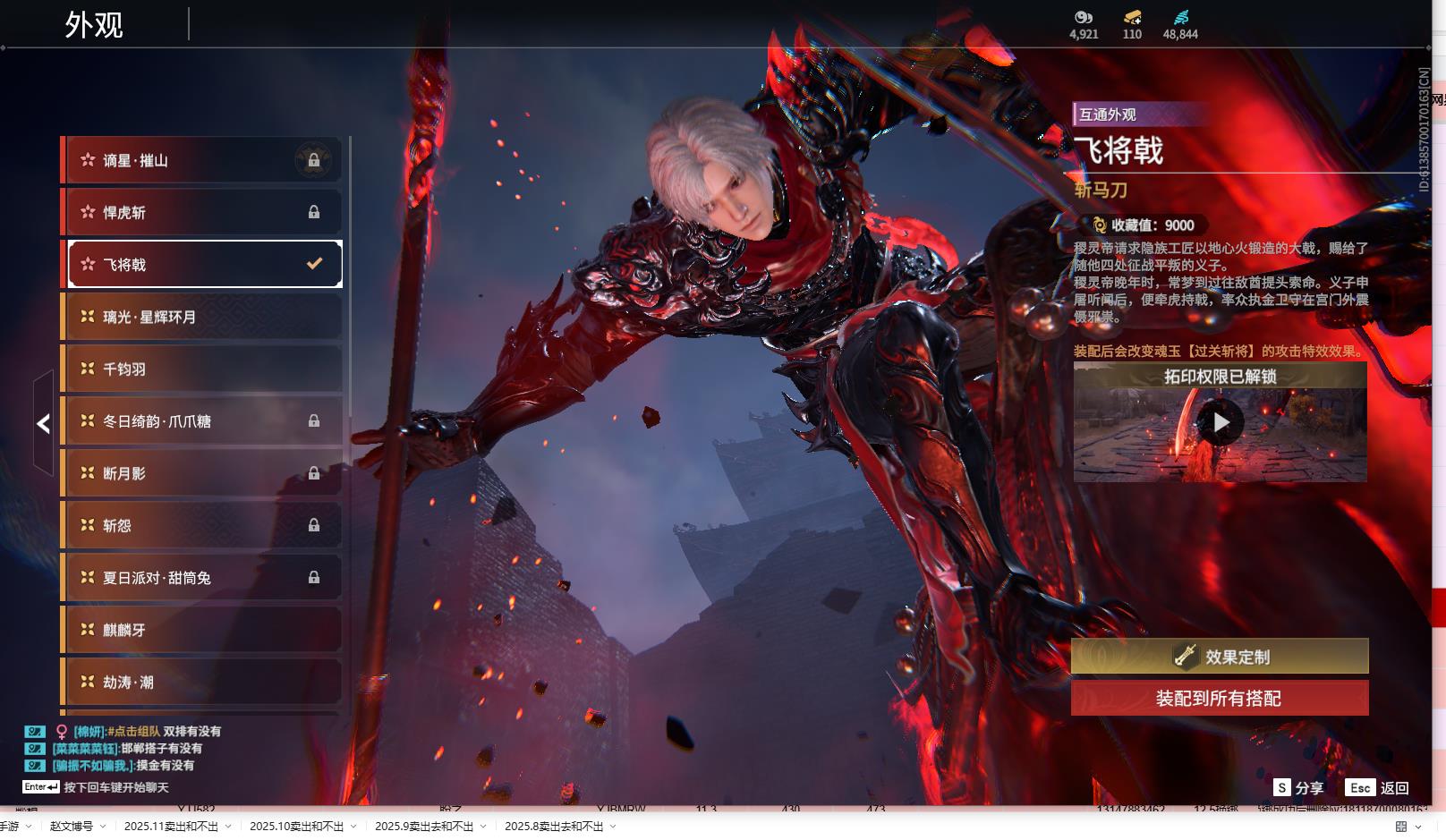The image size is (1446, 840).
Task: Open dropdown arrow of 赵文博号 tab
Action: pos(103,827)
